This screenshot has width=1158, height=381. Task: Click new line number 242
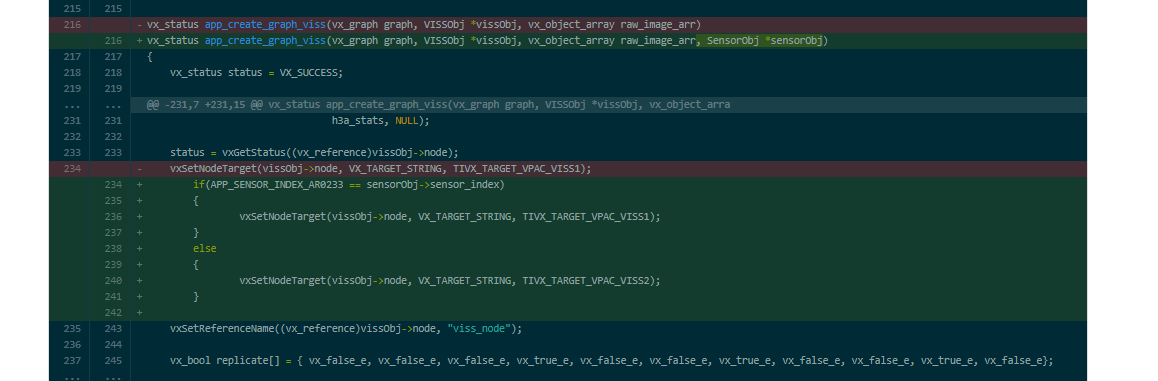pyautogui.click(x=113, y=312)
